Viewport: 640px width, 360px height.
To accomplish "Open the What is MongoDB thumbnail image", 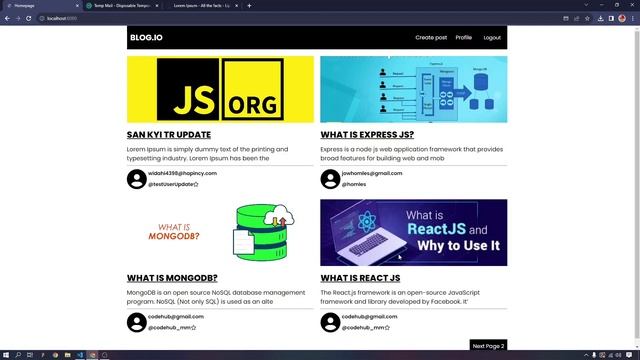I will 220,233.
